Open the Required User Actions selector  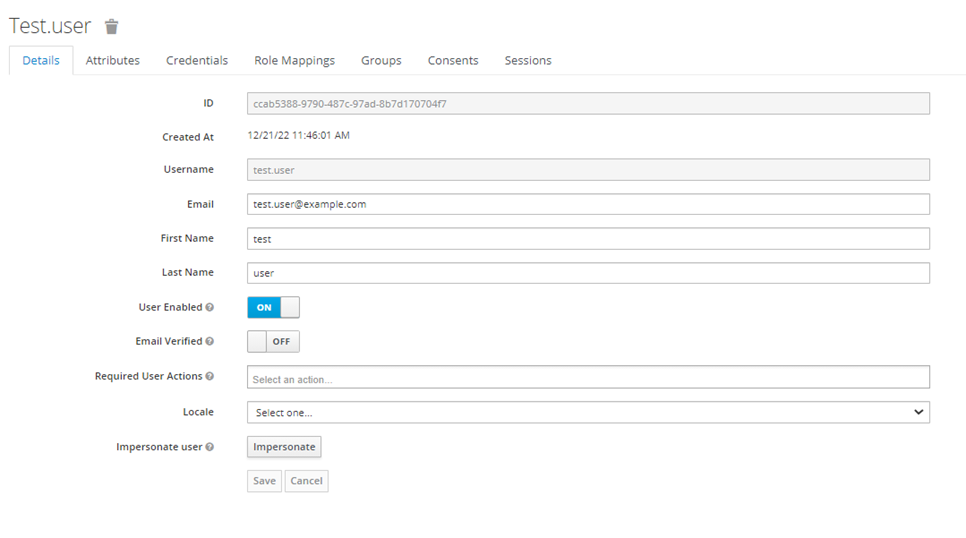(588, 377)
